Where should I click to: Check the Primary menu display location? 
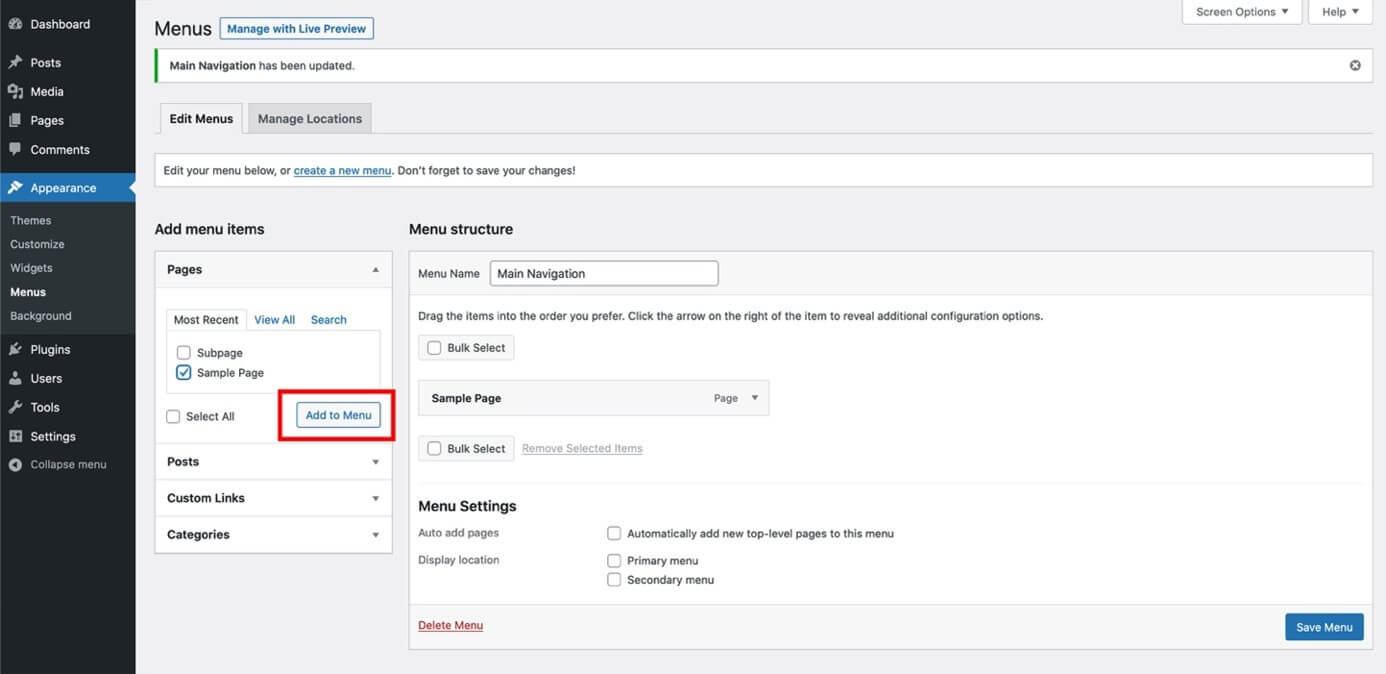click(614, 561)
